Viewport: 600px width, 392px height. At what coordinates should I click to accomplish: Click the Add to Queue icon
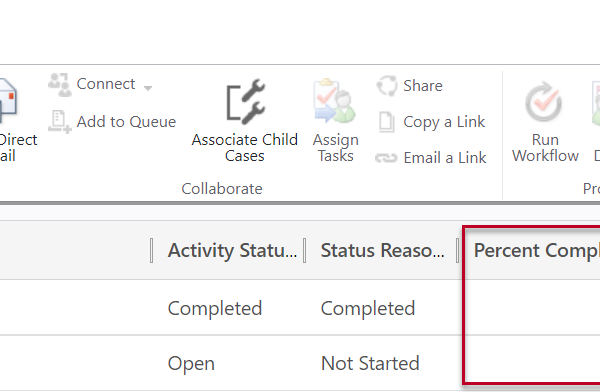click(60, 122)
